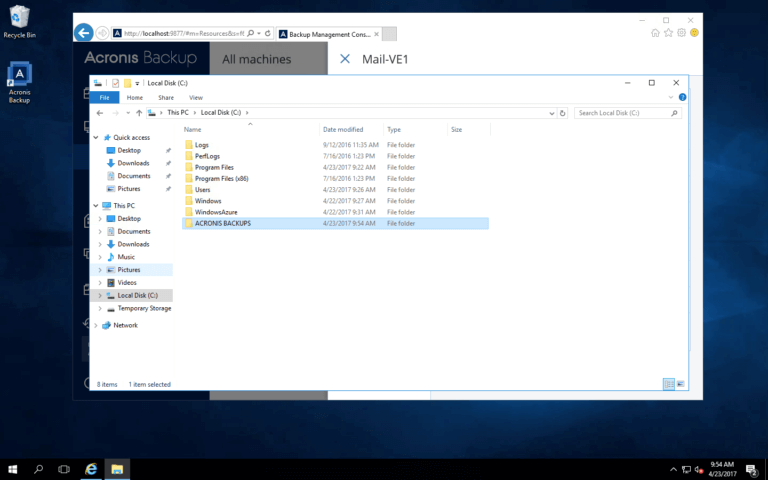The image size is (768, 480).
Task: Close the Mail-VE1 panel with the X
Action: click(x=345, y=59)
